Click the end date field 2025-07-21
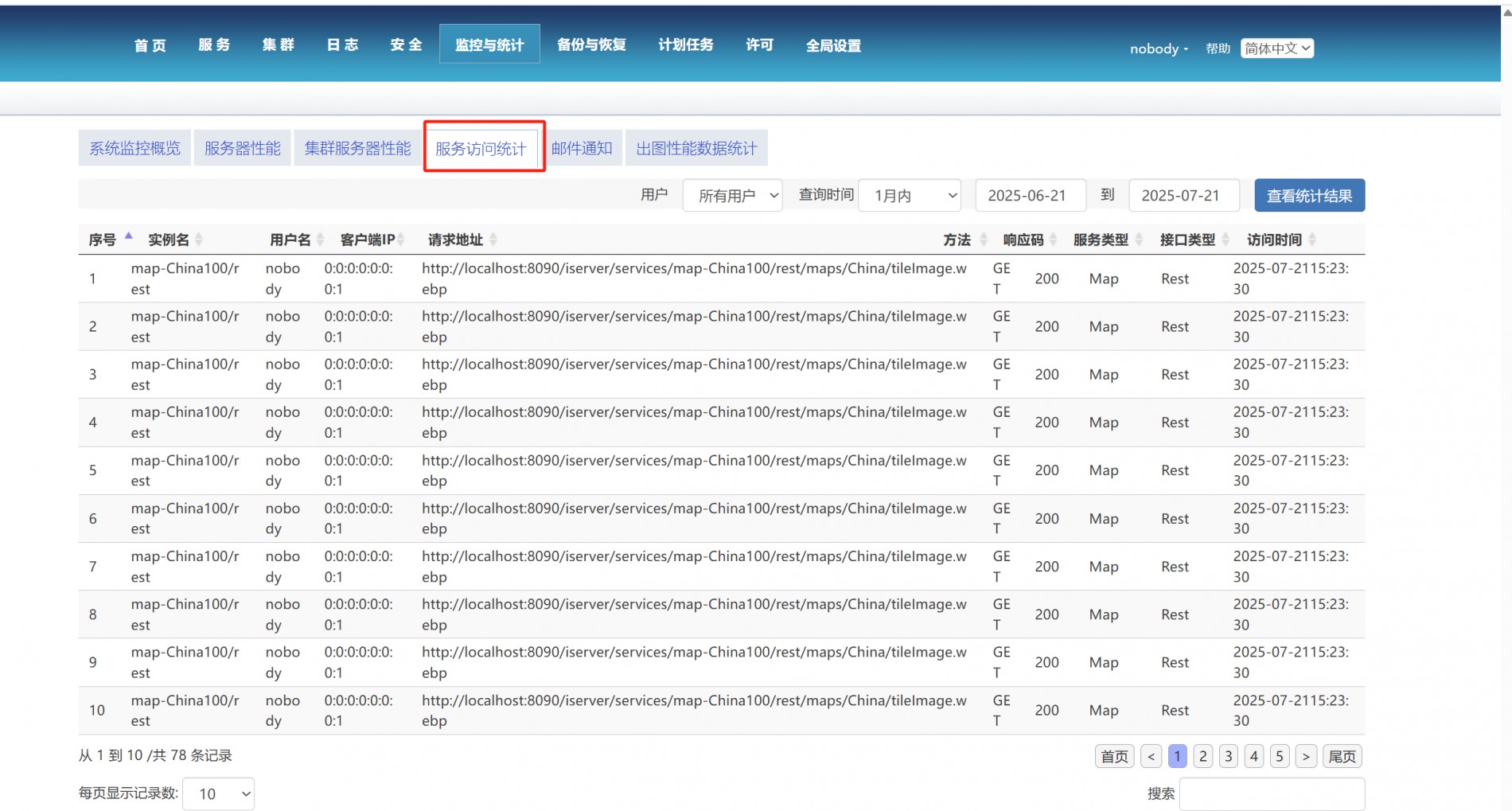The height and width of the screenshot is (811, 1512). (1184, 196)
